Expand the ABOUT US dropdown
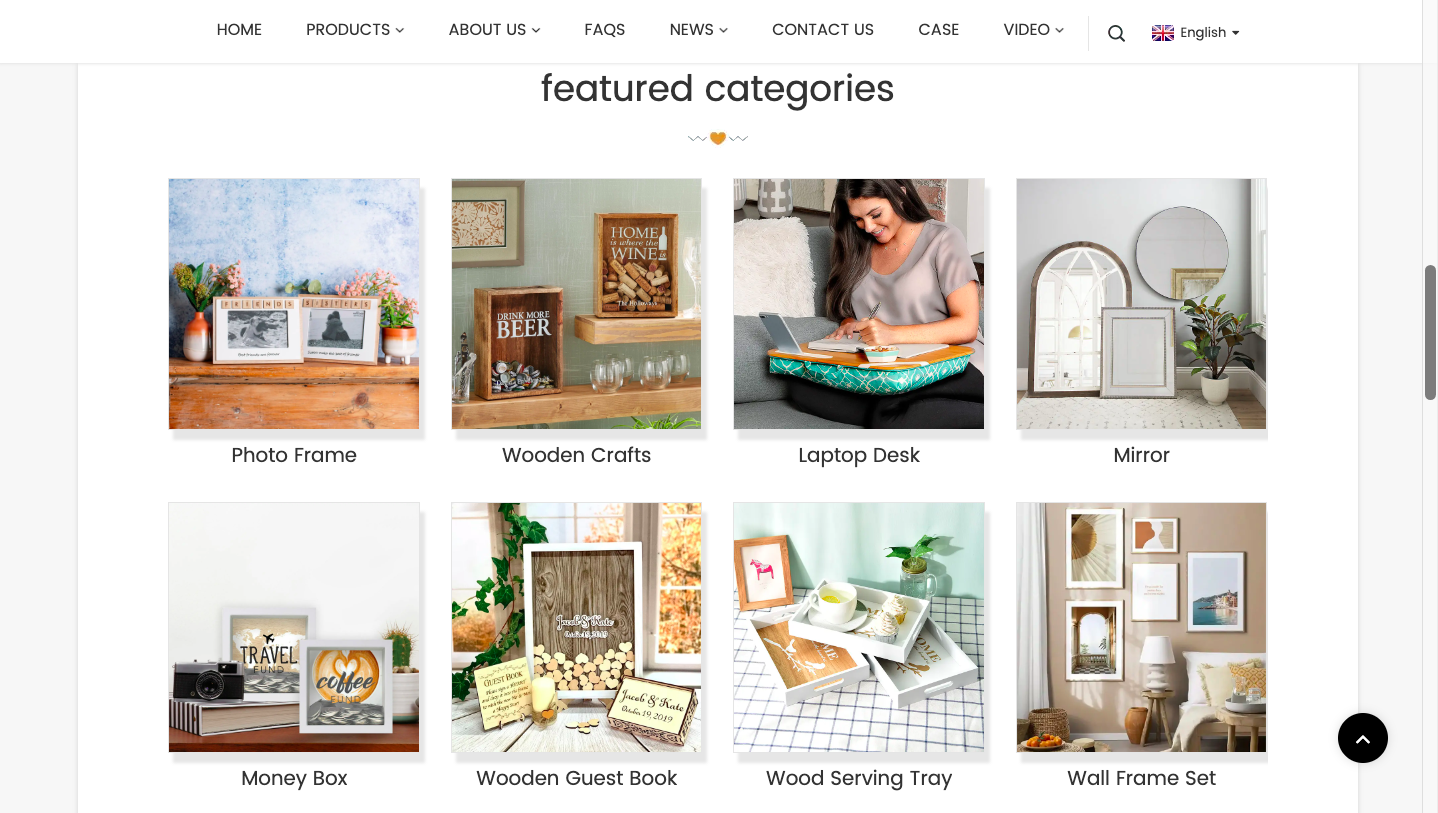 494,30
